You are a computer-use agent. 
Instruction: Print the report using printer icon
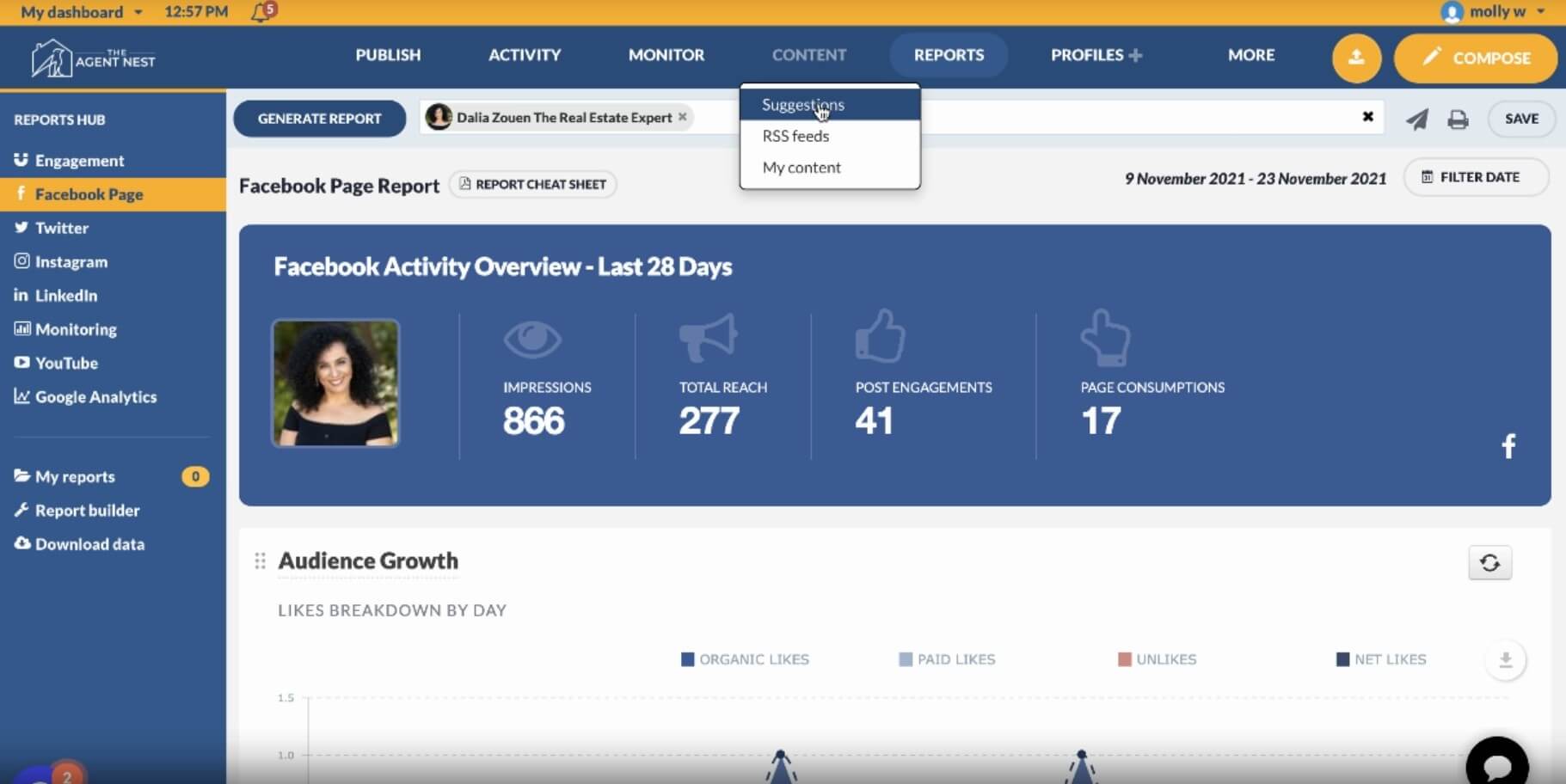point(1458,119)
